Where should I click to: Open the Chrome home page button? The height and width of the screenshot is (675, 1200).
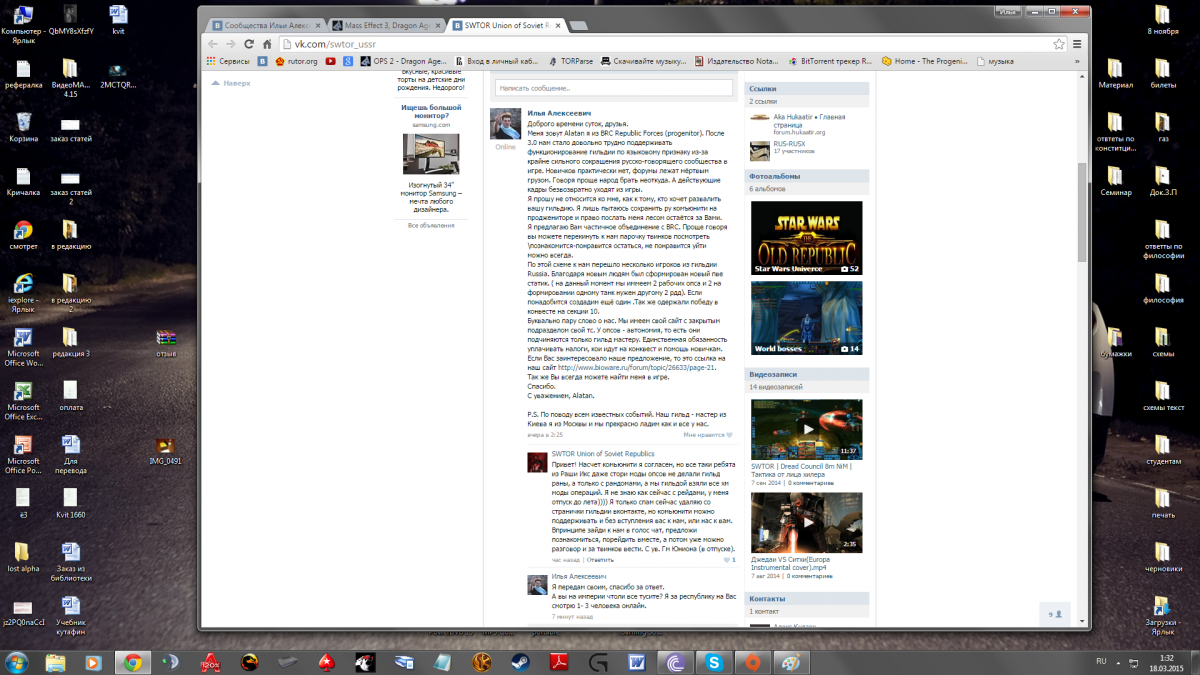pyautogui.click(x=268, y=44)
